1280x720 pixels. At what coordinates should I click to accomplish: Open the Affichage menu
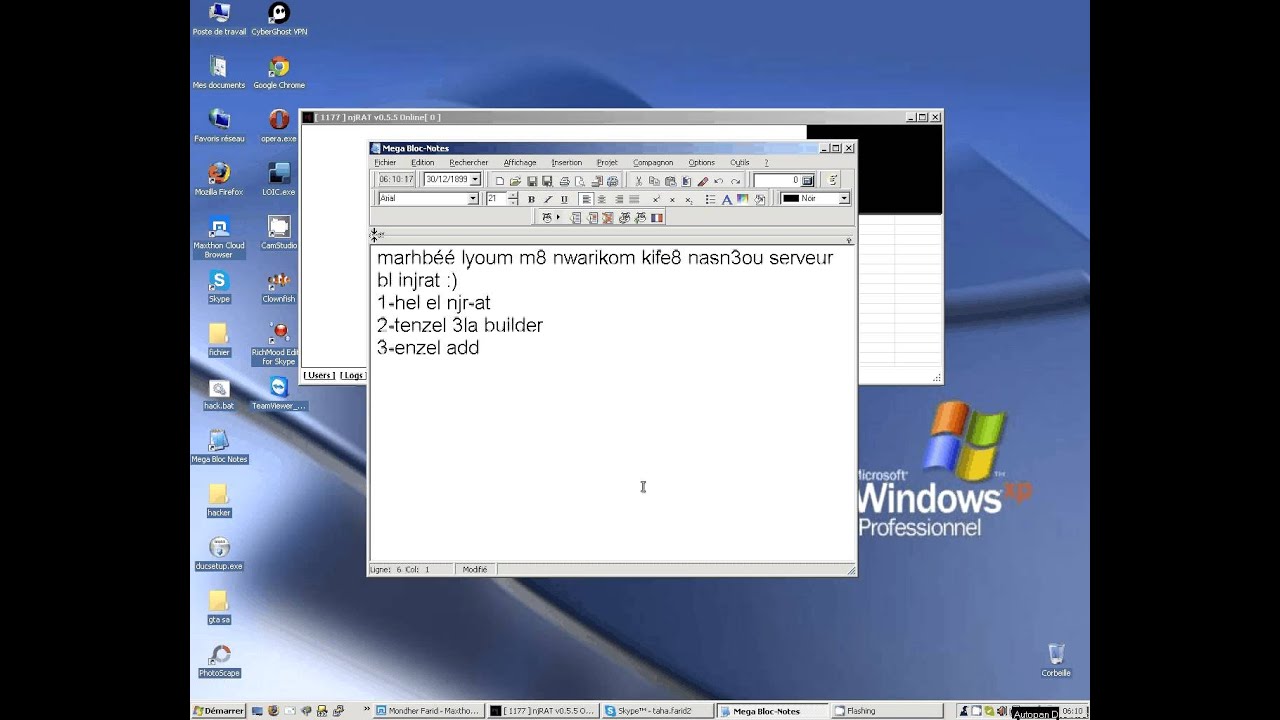pos(520,162)
